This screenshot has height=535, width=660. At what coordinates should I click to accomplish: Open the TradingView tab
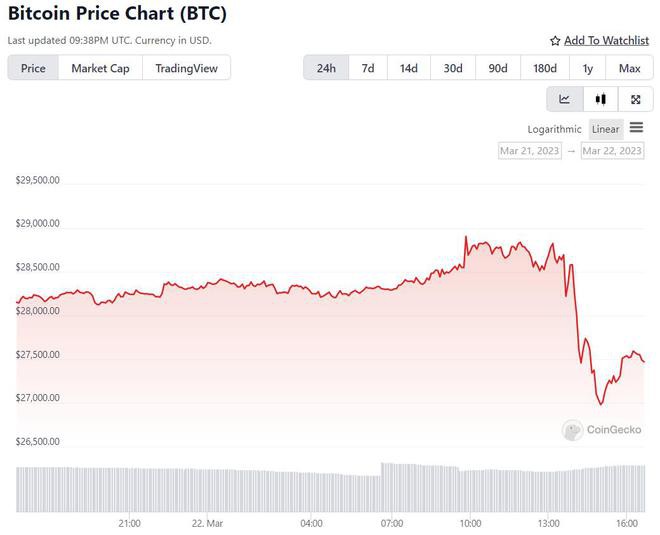[186, 68]
